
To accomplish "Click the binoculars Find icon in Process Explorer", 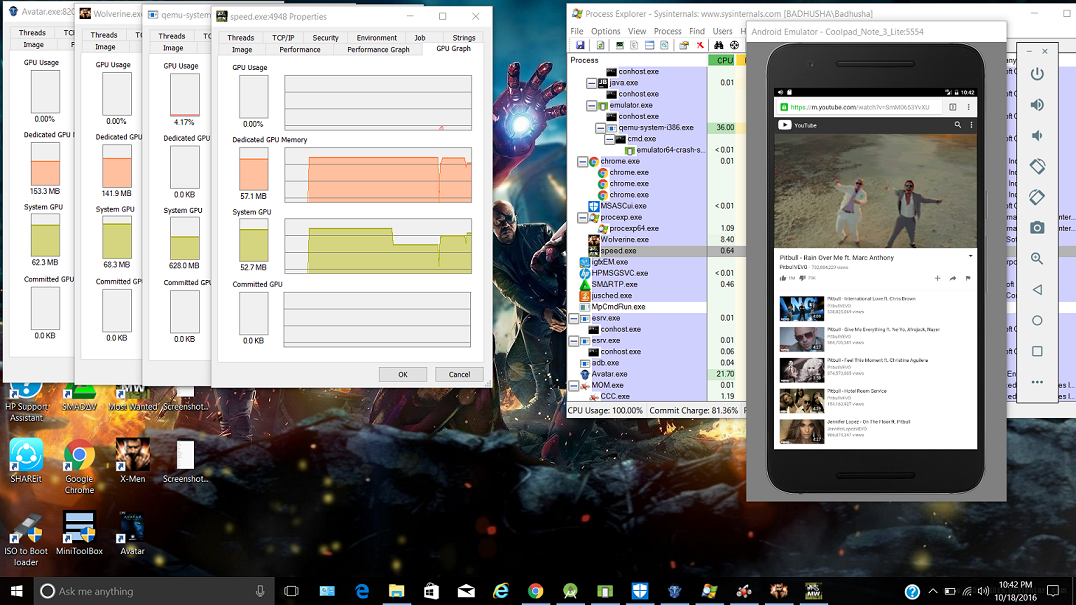I will [x=718, y=45].
